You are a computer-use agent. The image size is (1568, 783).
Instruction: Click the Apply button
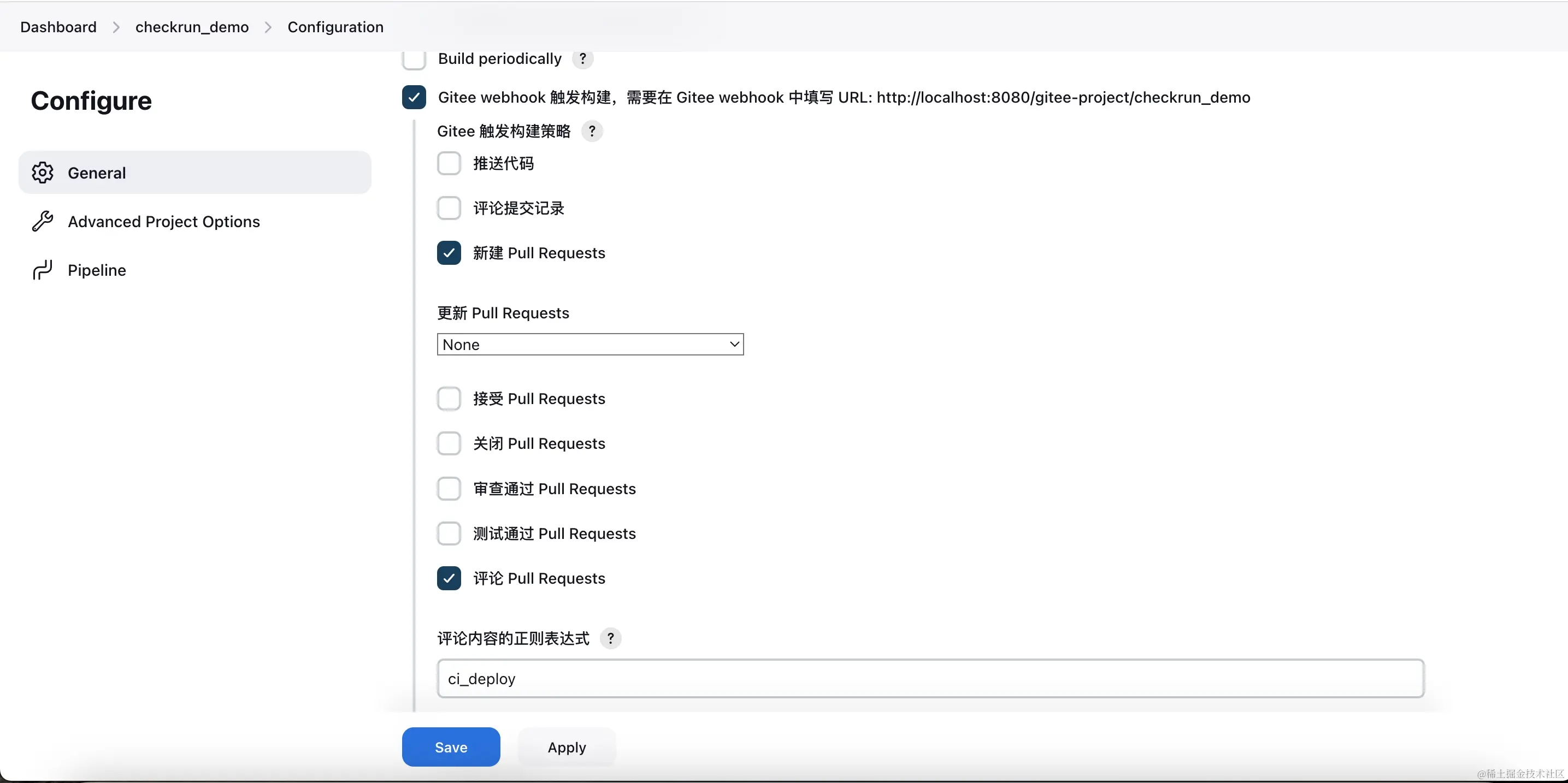[x=565, y=746]
